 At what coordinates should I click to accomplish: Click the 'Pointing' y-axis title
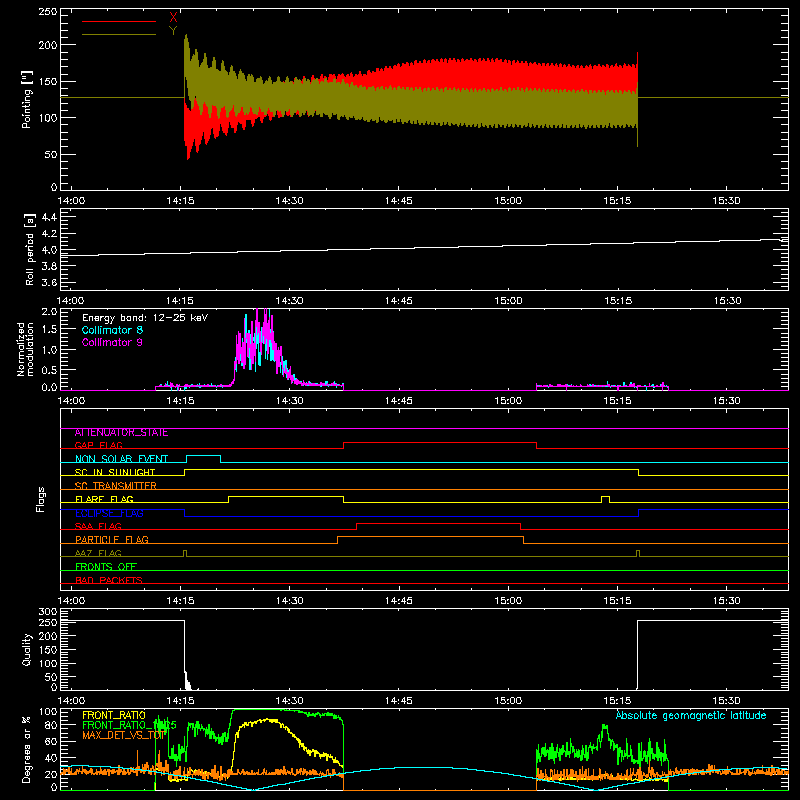(26, 99)
